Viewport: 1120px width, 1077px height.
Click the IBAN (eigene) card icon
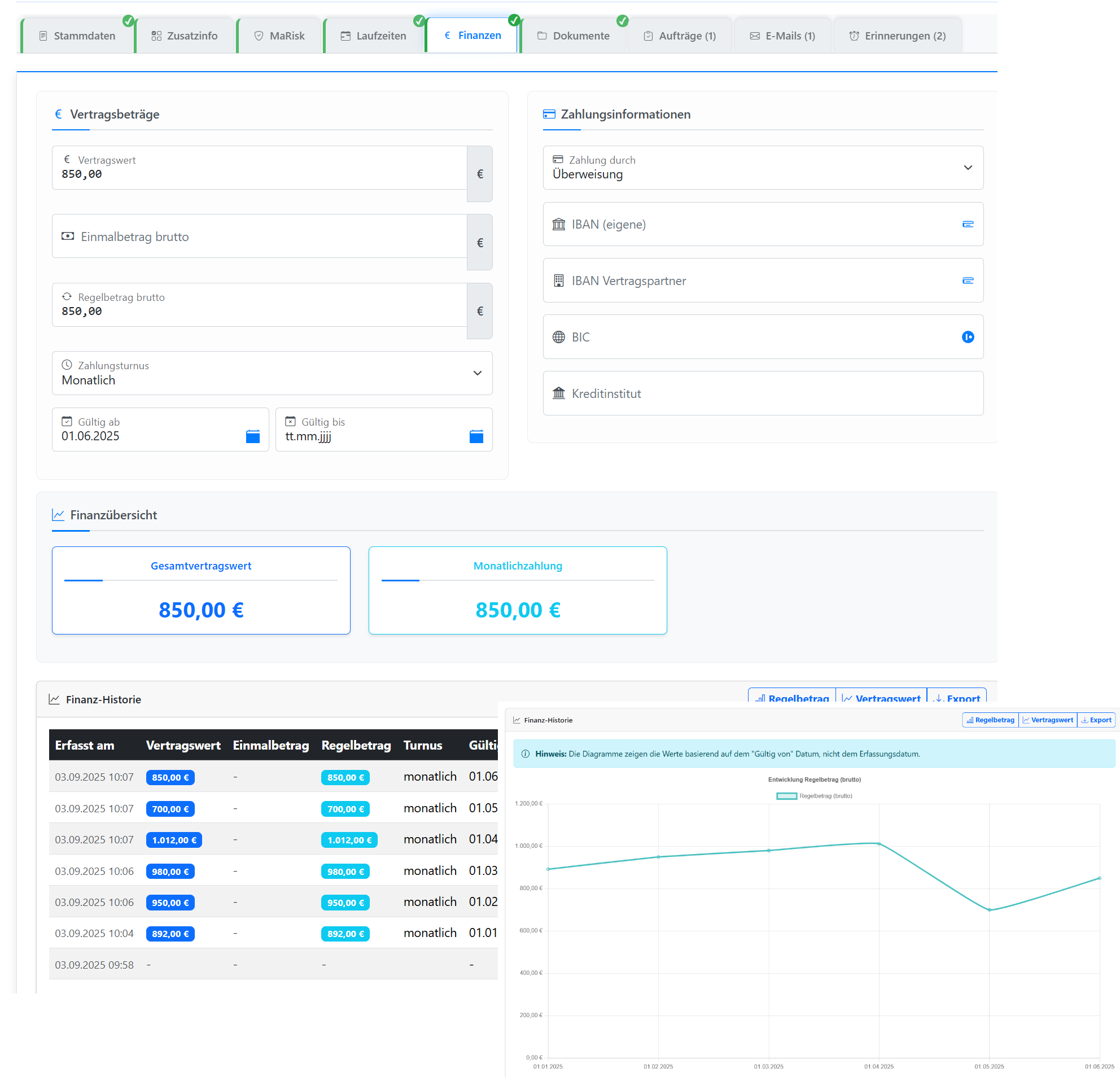pyautogui.click(x=968, y=224)
